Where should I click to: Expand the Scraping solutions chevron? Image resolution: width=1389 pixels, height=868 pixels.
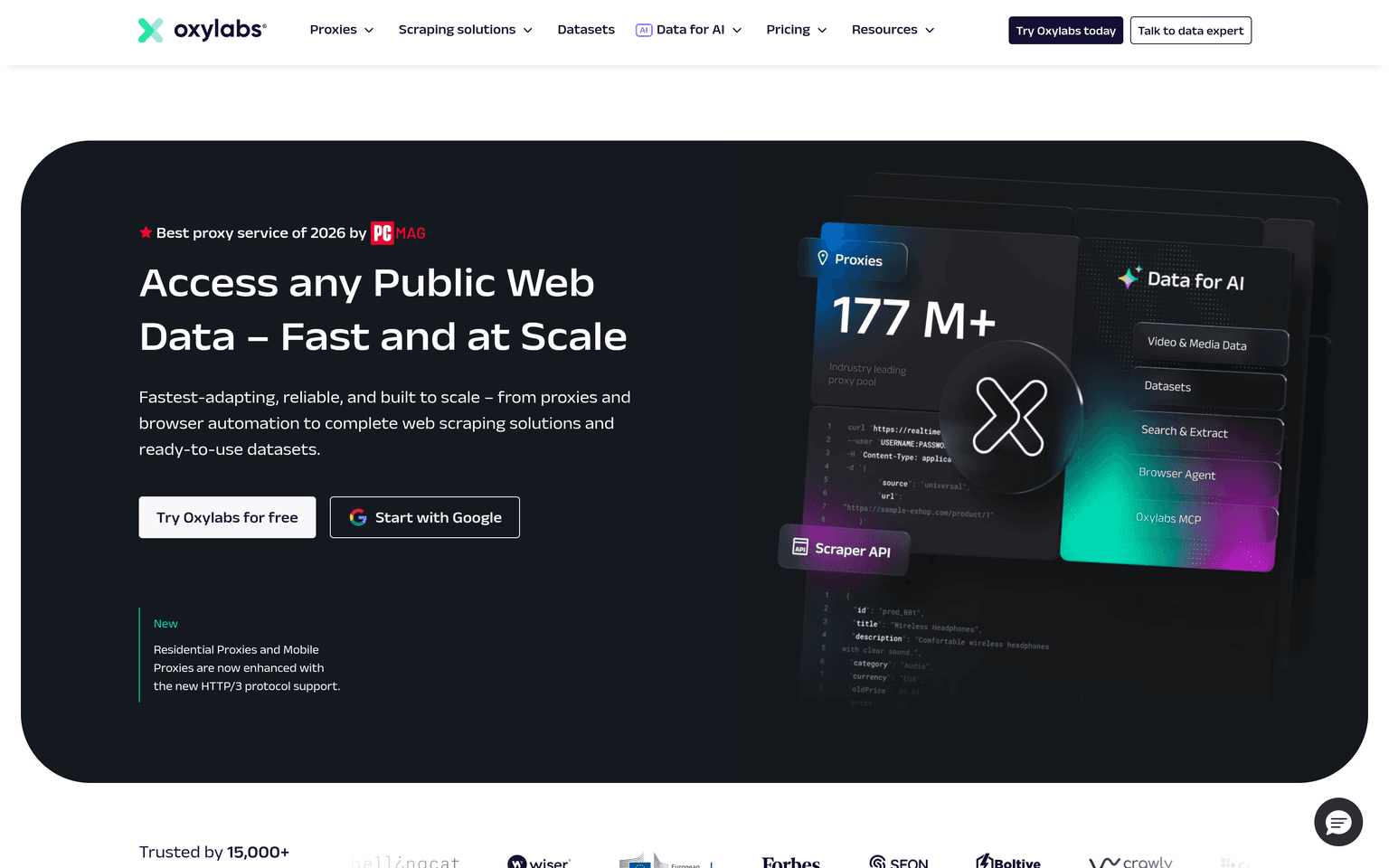point(528,31)
